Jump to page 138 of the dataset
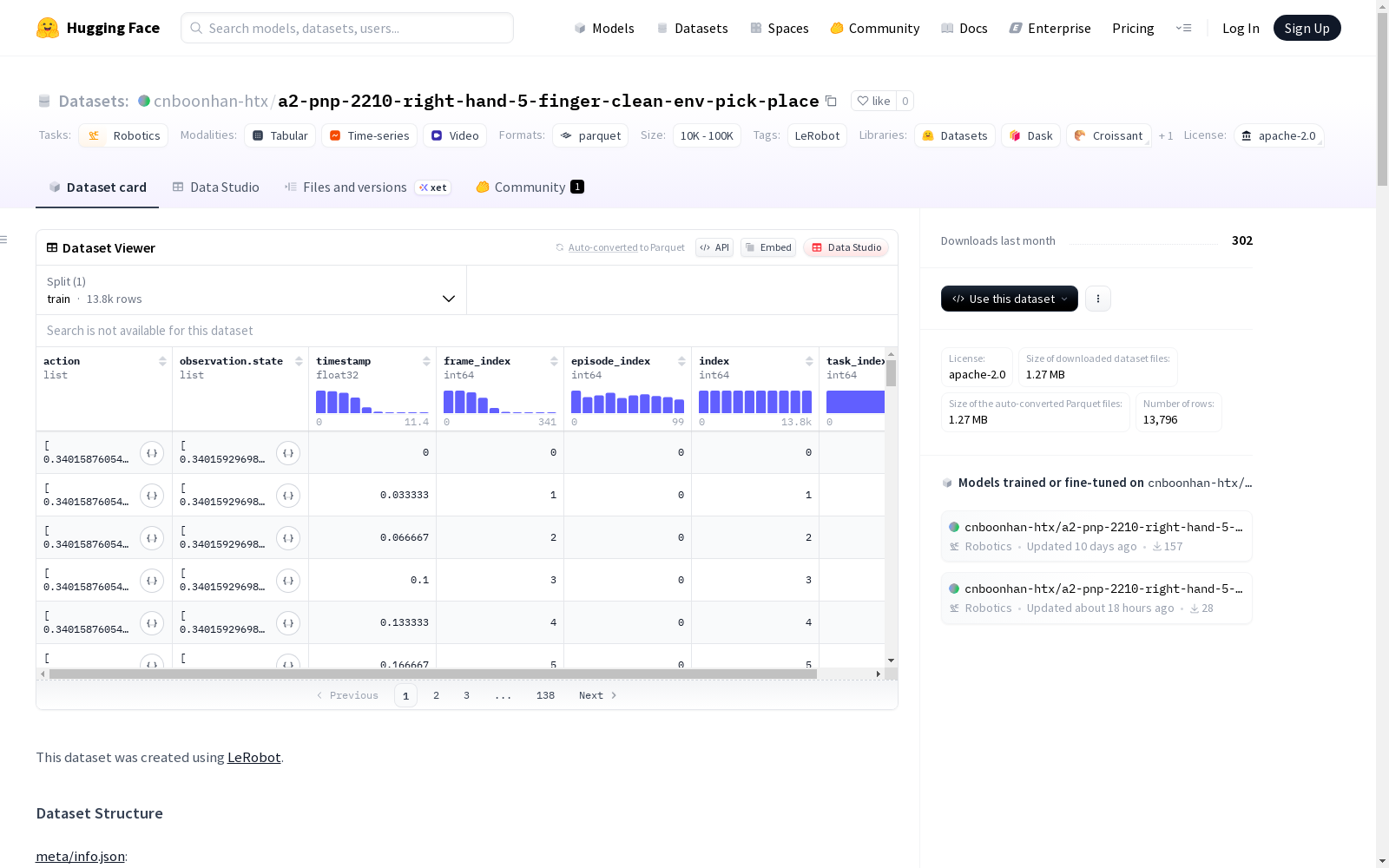 click(x=545, y=695)
